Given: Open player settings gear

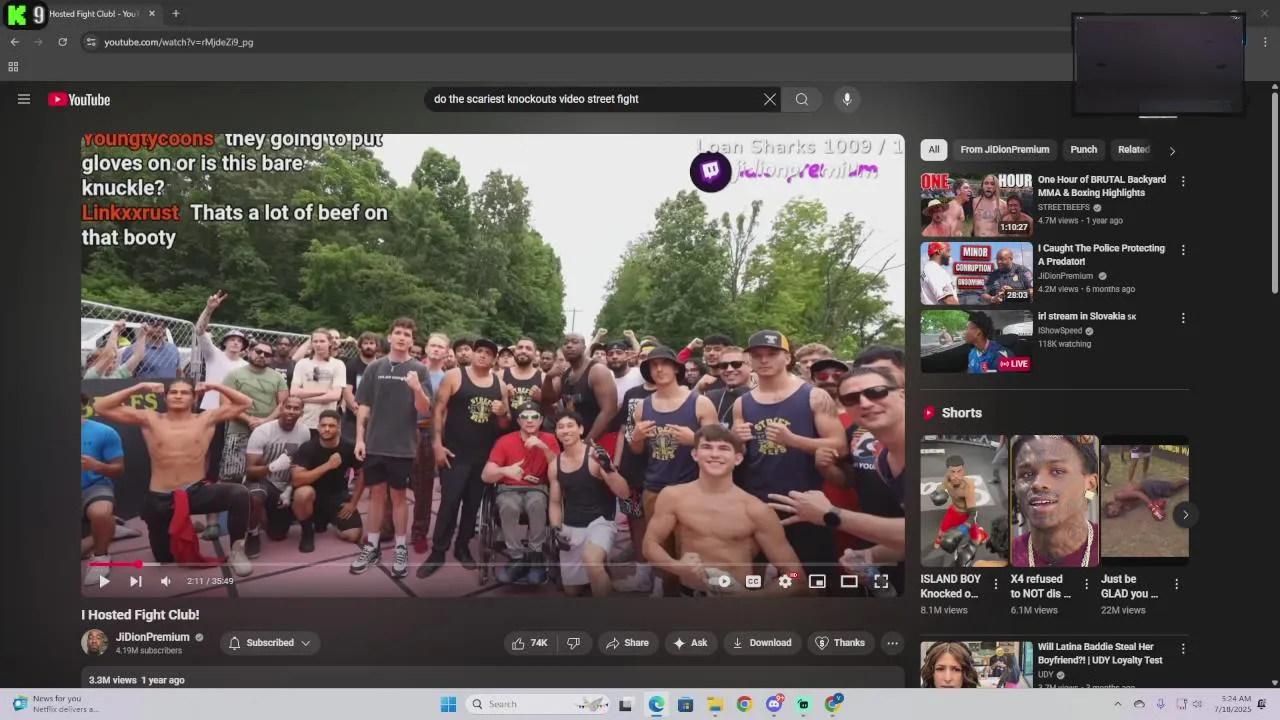Looking at the screenshot, I should (786, 581).
